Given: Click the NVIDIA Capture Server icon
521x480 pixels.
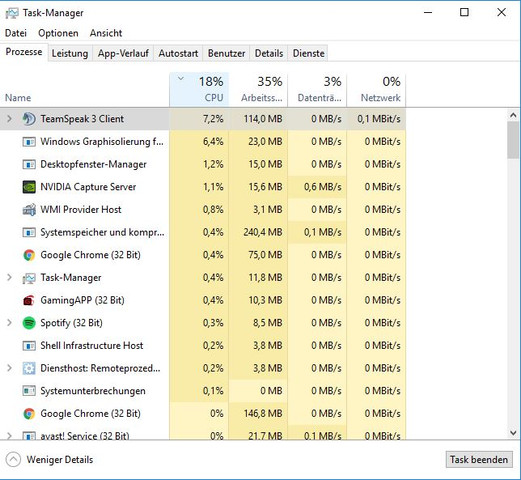Looking at the screenshot, I should pyautogui.click(x=29, y=187).
